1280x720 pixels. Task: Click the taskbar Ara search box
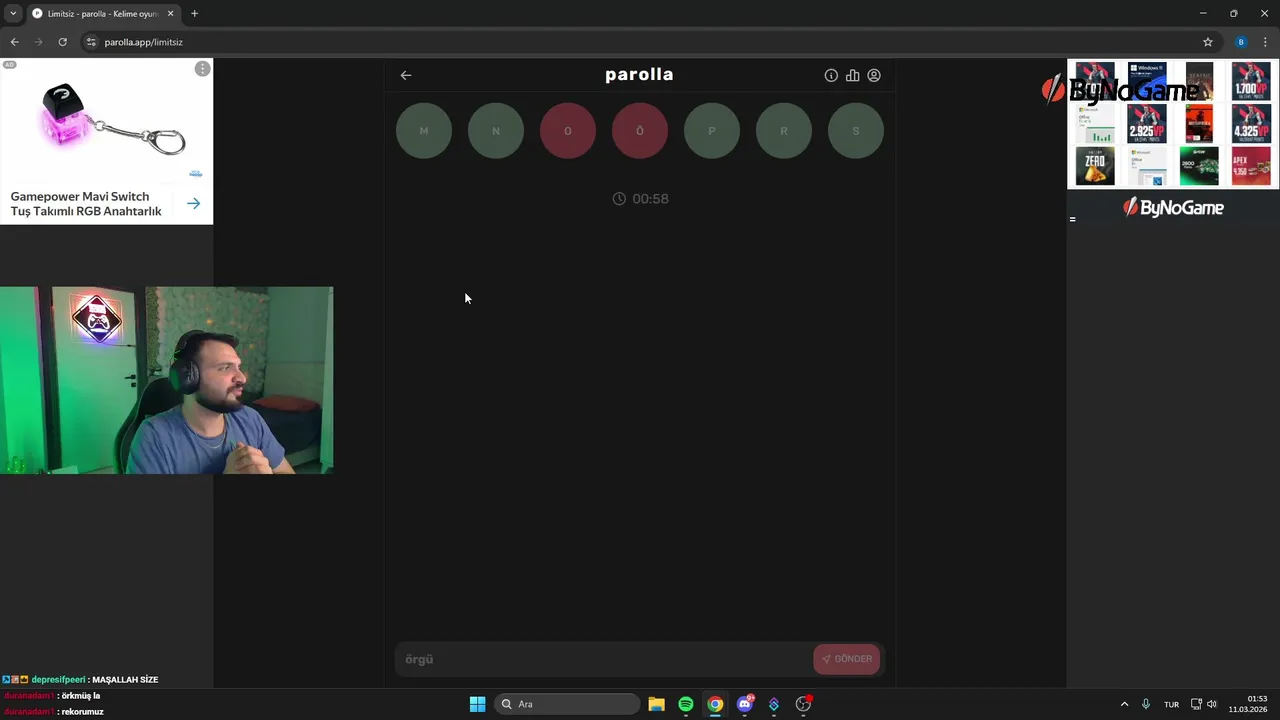pyautogui.click(x=568, y=704)
